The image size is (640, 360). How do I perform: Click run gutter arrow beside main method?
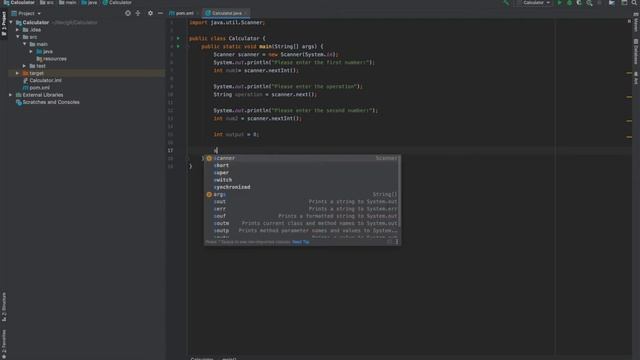[178, 47]
